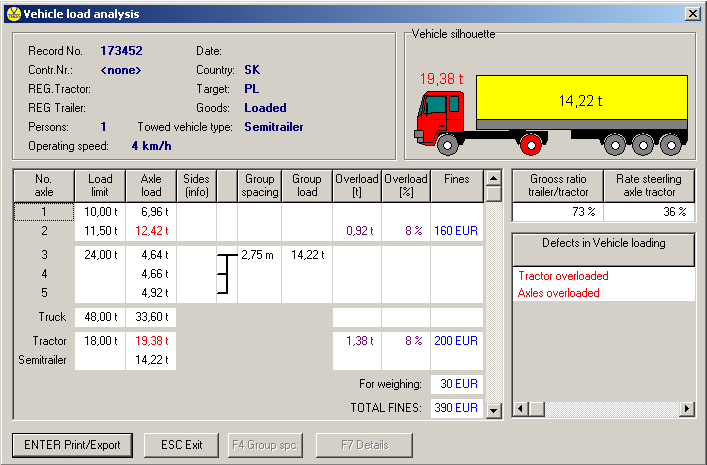Click the 'Fines' column header
This screenshot has height=465, width=707.
click(x=457, y=185)
